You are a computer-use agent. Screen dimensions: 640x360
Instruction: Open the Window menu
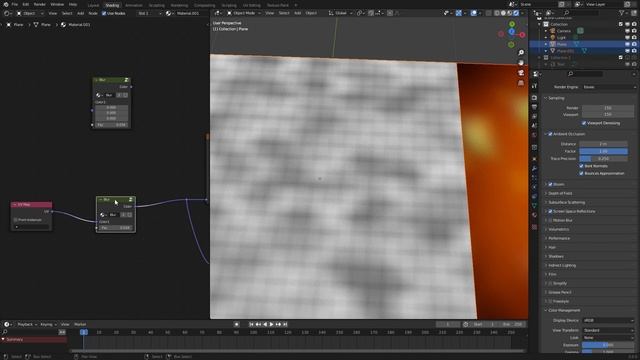point(57,4)
